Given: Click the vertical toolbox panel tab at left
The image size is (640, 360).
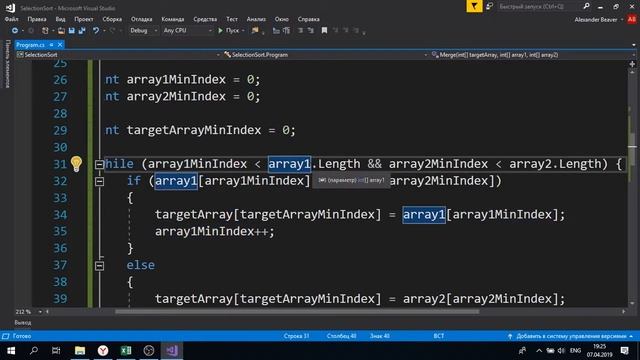Looking at the screenshot, I should pos(7,64).
